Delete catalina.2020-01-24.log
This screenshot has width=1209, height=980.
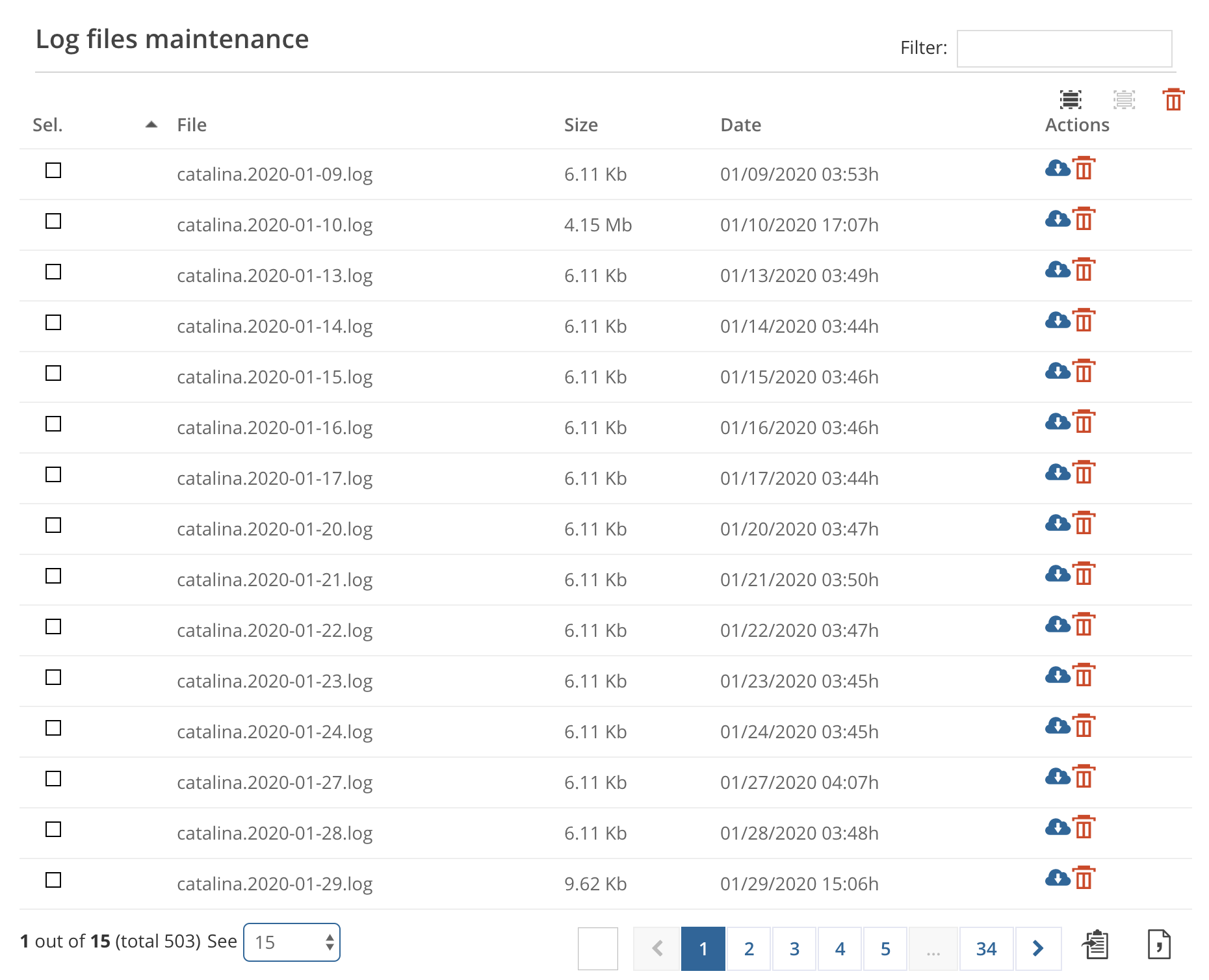(1084, 725)
